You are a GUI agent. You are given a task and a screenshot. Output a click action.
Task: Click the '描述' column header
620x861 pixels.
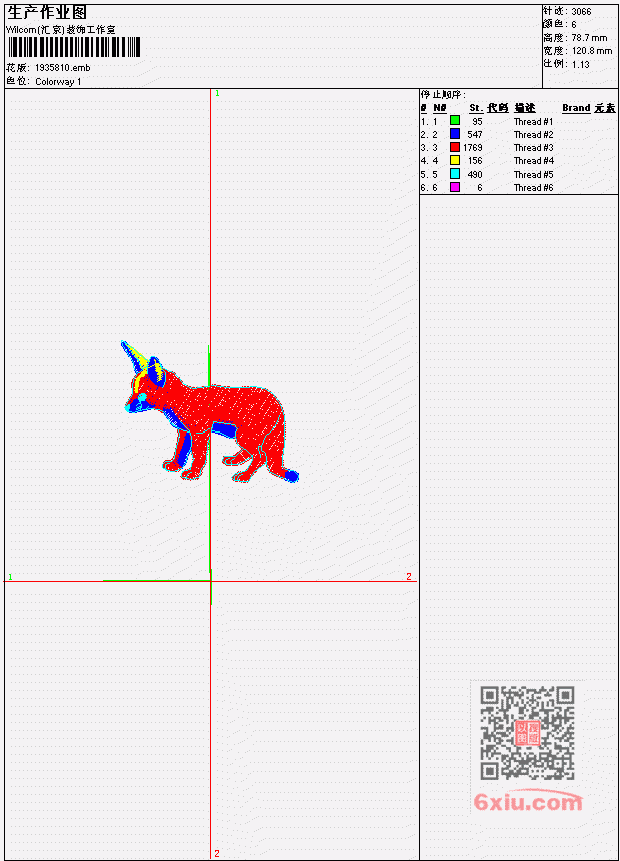click(x=524, y=108)
